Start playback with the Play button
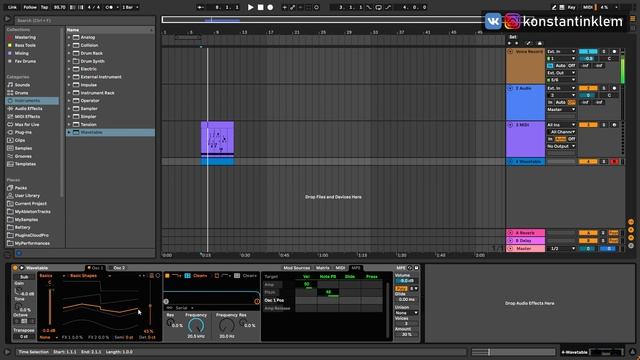The image size is (640, 360). point(251,7)
